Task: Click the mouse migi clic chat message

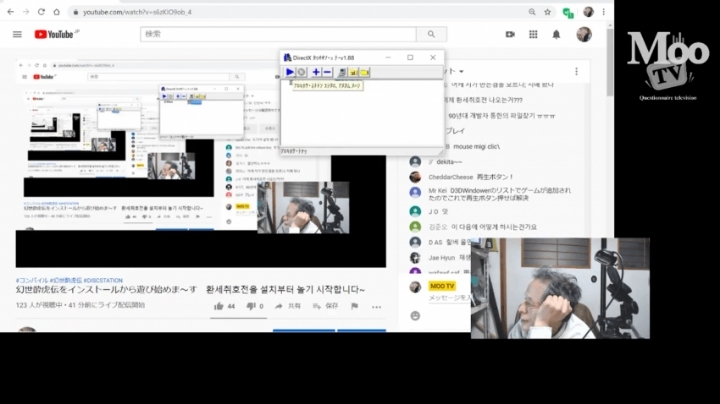Action: pos(477,147)
